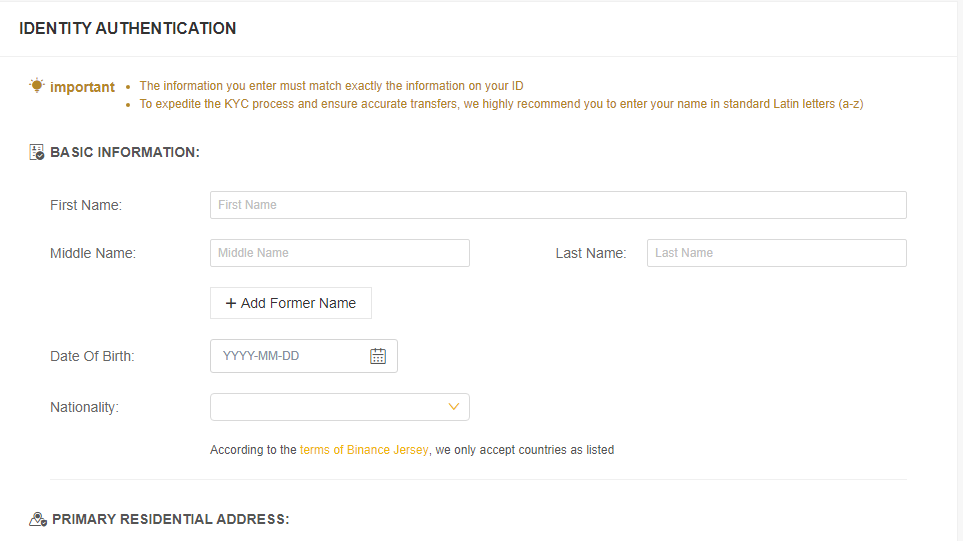Open the Nationality combo box
Viewport: 963px width, 541px height.
(340, 407)
